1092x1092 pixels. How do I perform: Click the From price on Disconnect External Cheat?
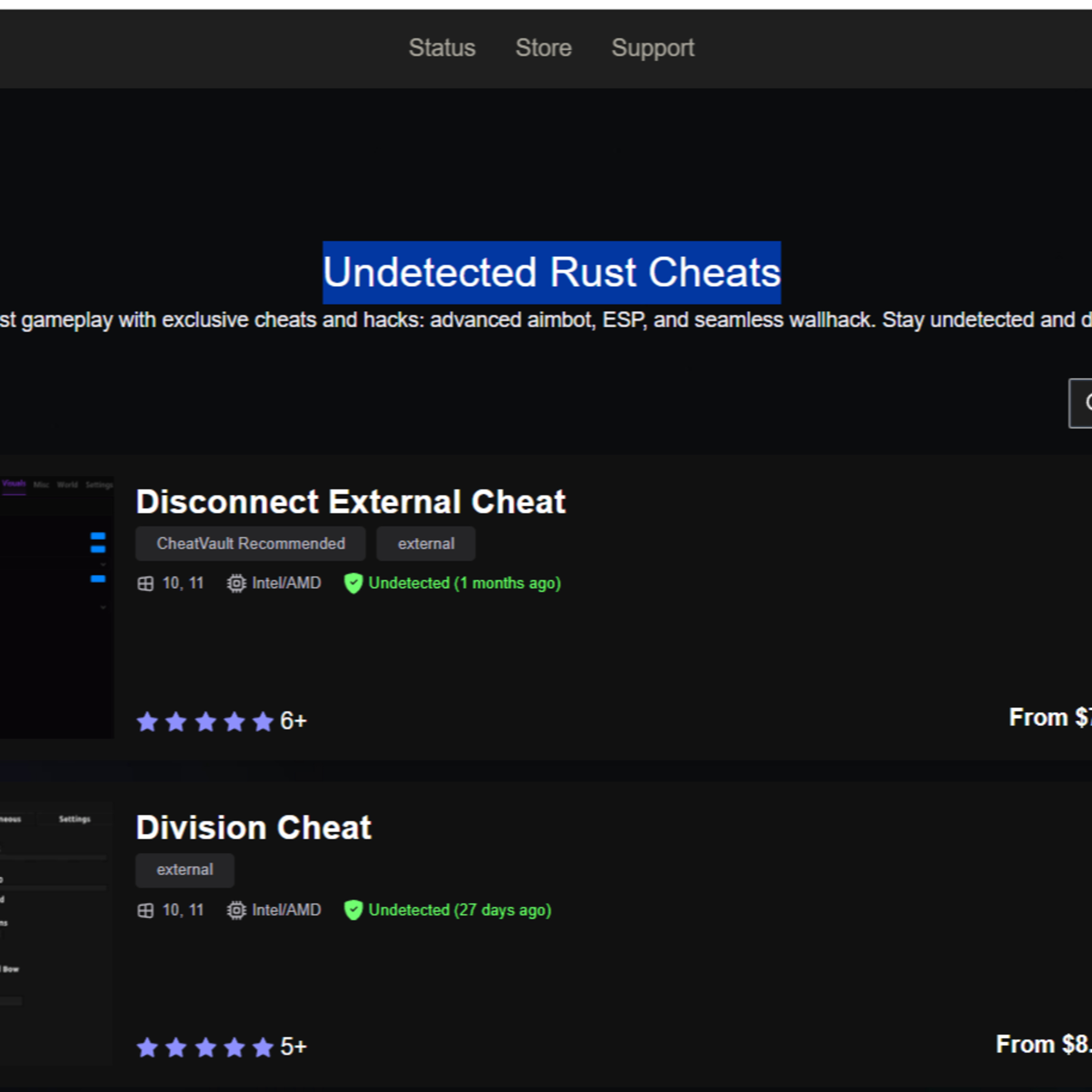coord(1050,718)
